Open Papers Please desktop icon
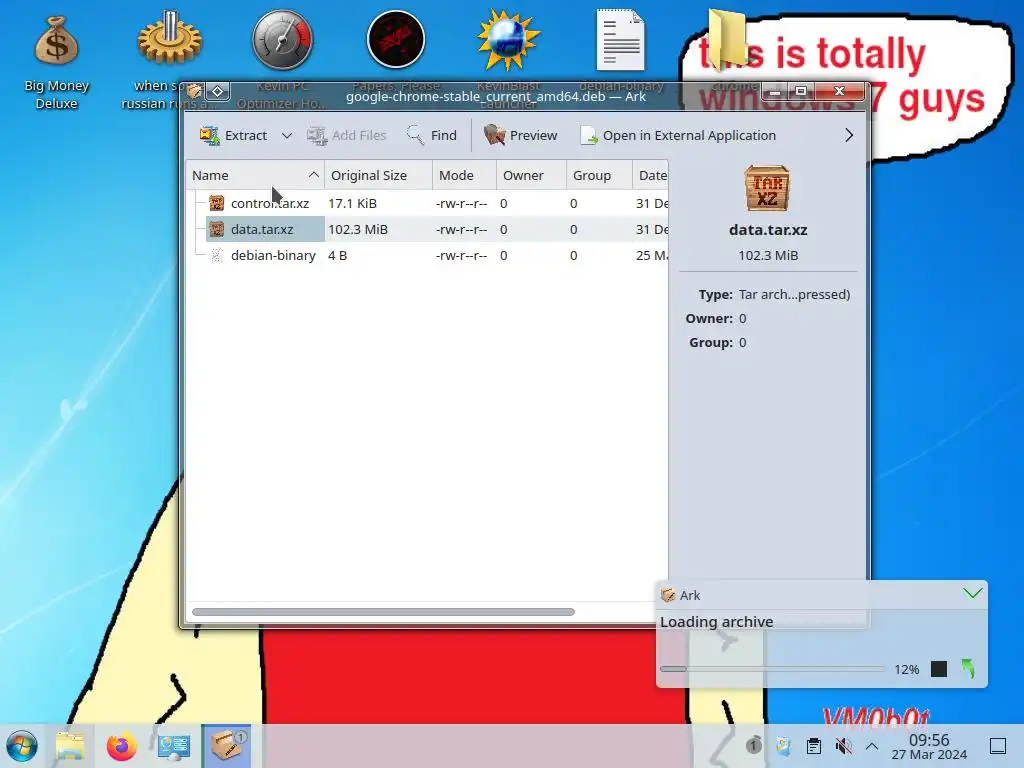 pos(396,40)
